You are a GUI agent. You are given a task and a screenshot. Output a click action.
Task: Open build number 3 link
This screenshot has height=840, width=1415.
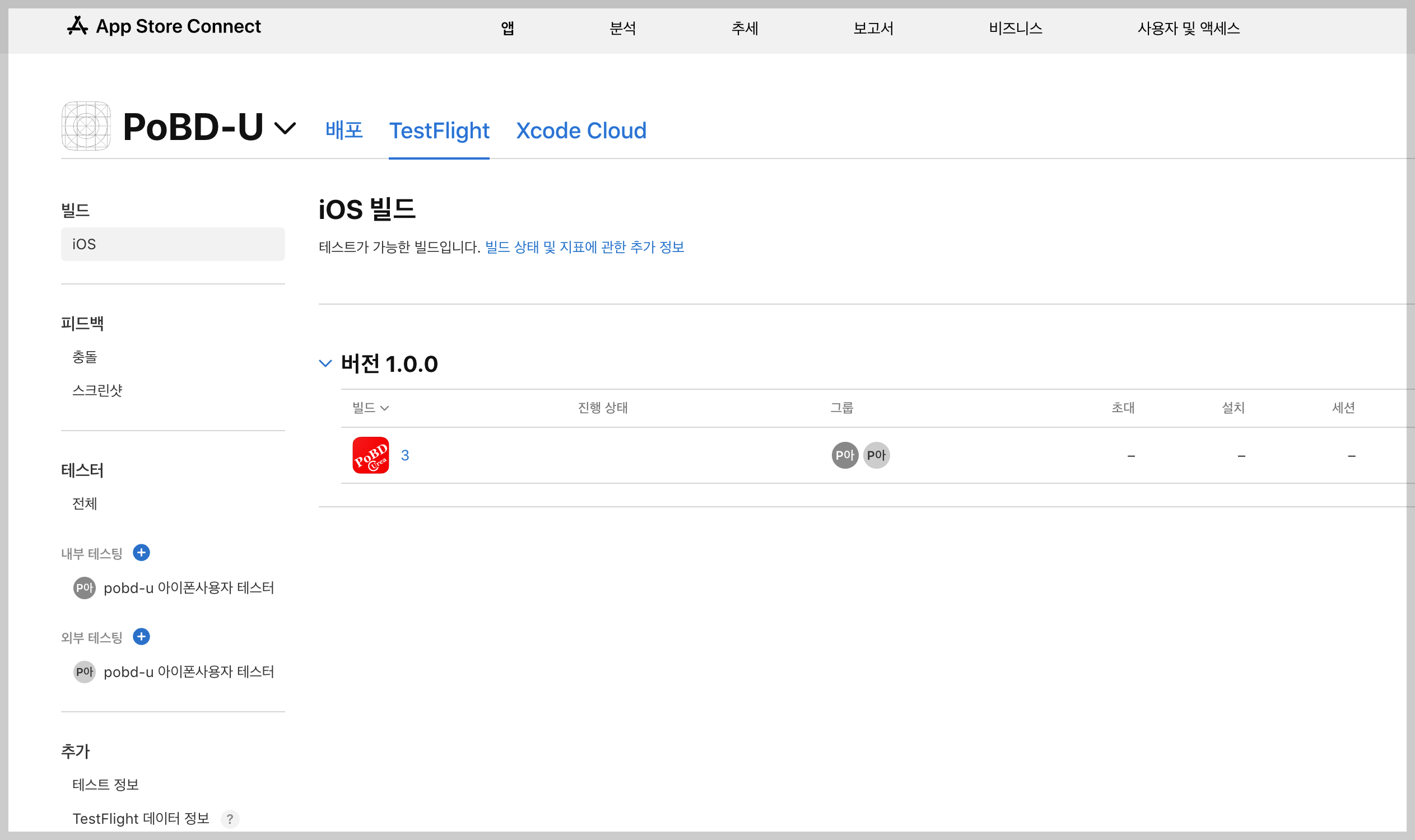405,455
